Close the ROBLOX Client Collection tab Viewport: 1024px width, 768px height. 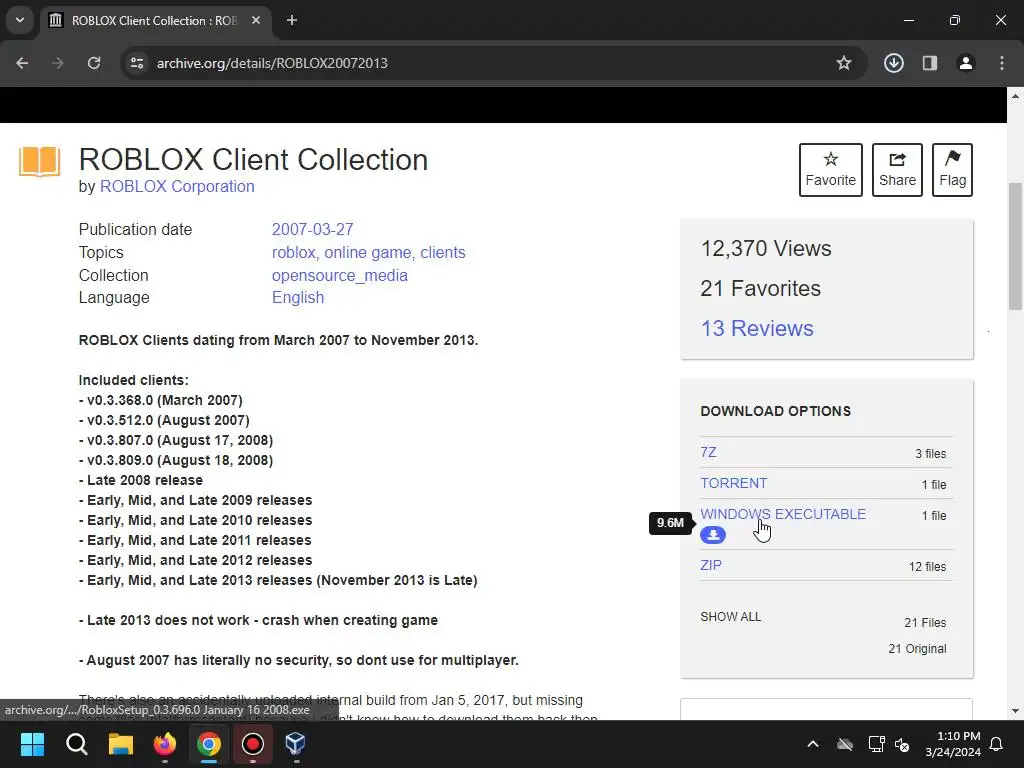click(256, 20)
